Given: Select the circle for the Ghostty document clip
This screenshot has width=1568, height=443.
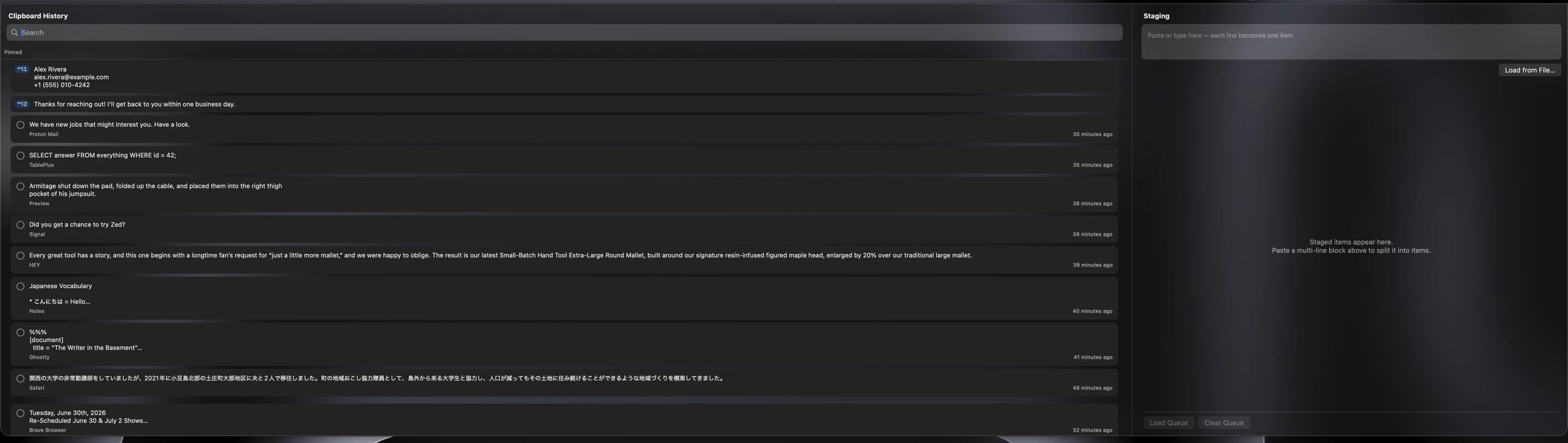Looking at the screenshot, I should click(21, 333).
